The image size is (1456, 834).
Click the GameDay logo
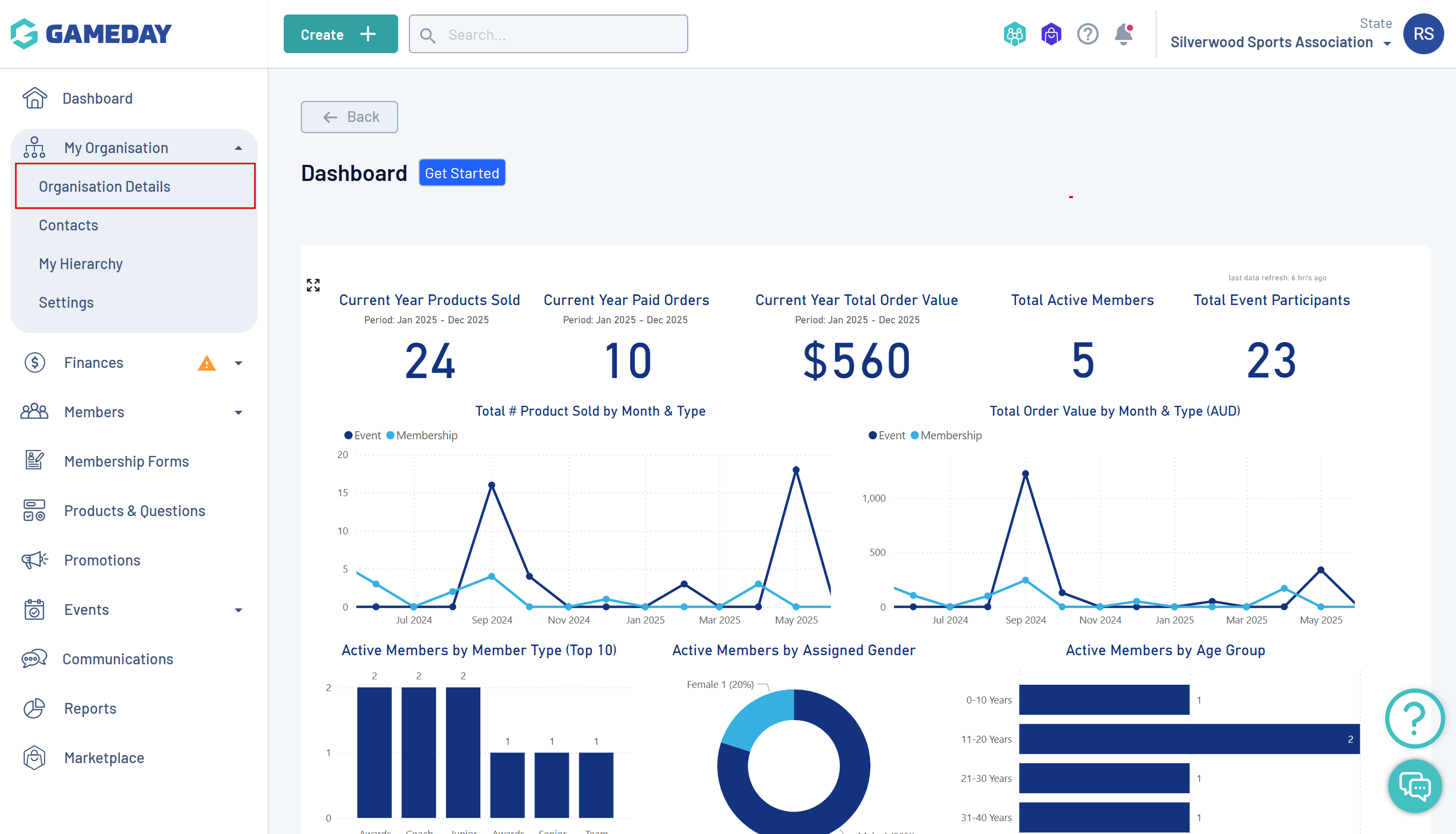91,34
